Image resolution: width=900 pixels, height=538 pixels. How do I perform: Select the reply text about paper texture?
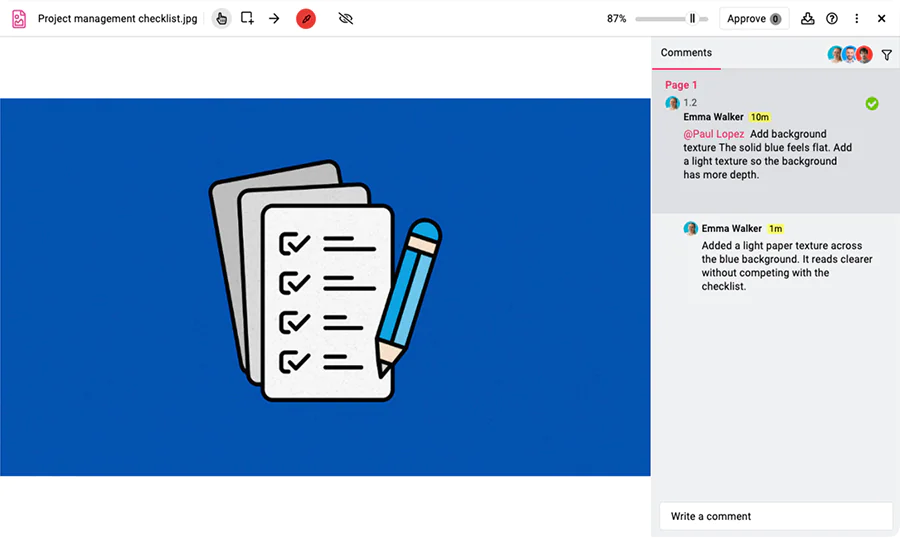pos(786,266)
